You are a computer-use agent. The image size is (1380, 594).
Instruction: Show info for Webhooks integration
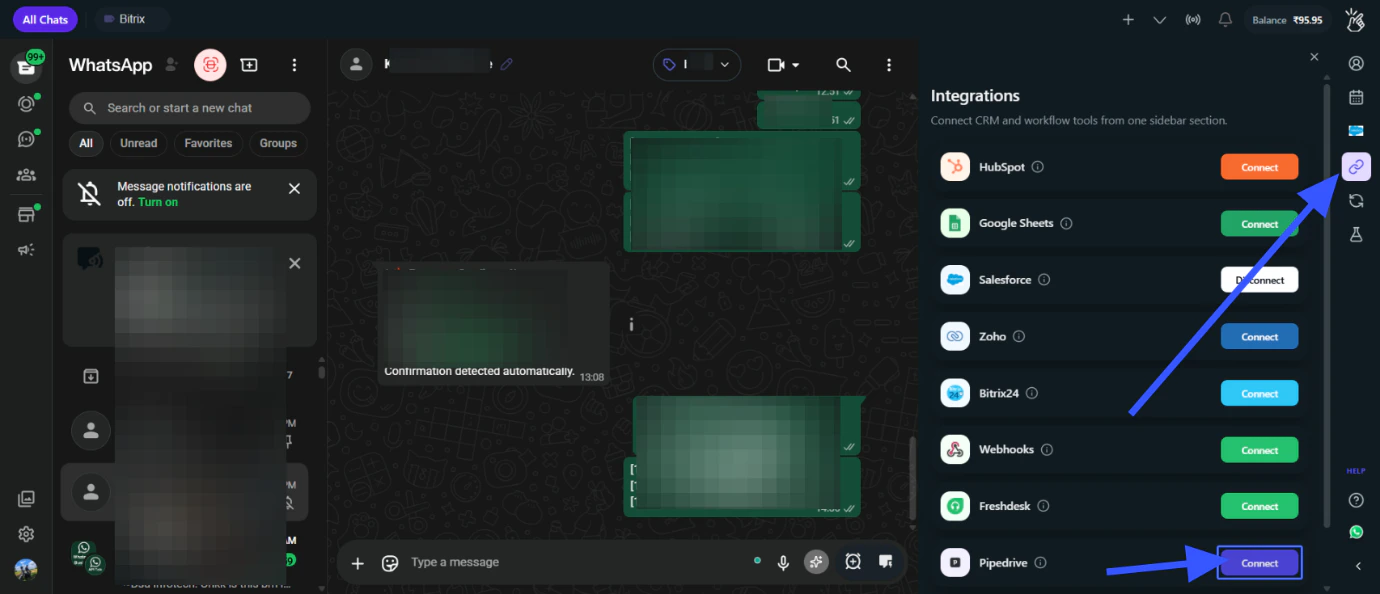[x=1047, y=450]
